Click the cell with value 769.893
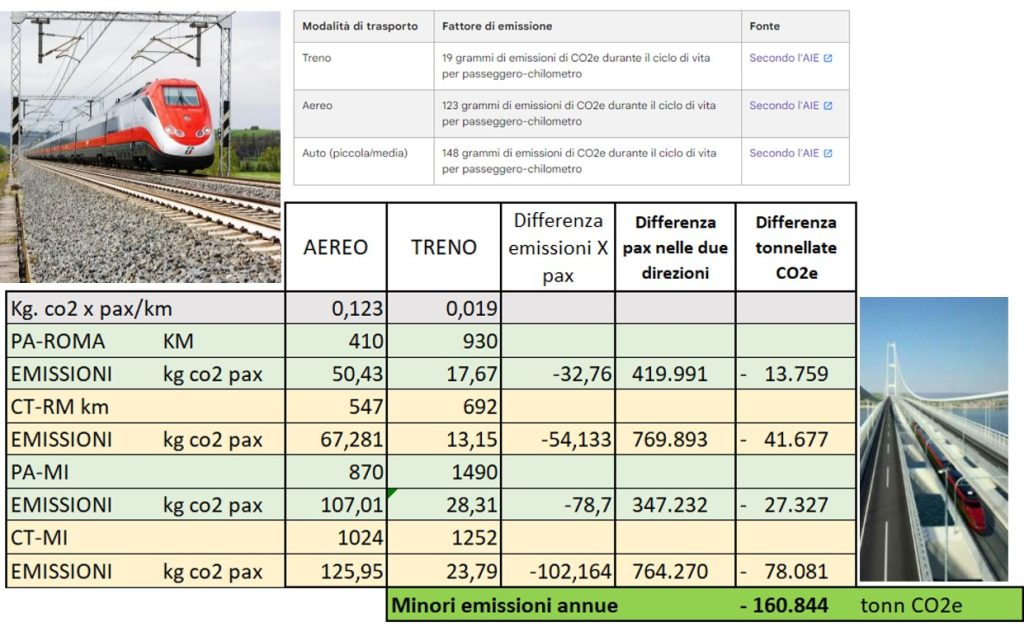 pyautogui.click(x=674, y=439)
